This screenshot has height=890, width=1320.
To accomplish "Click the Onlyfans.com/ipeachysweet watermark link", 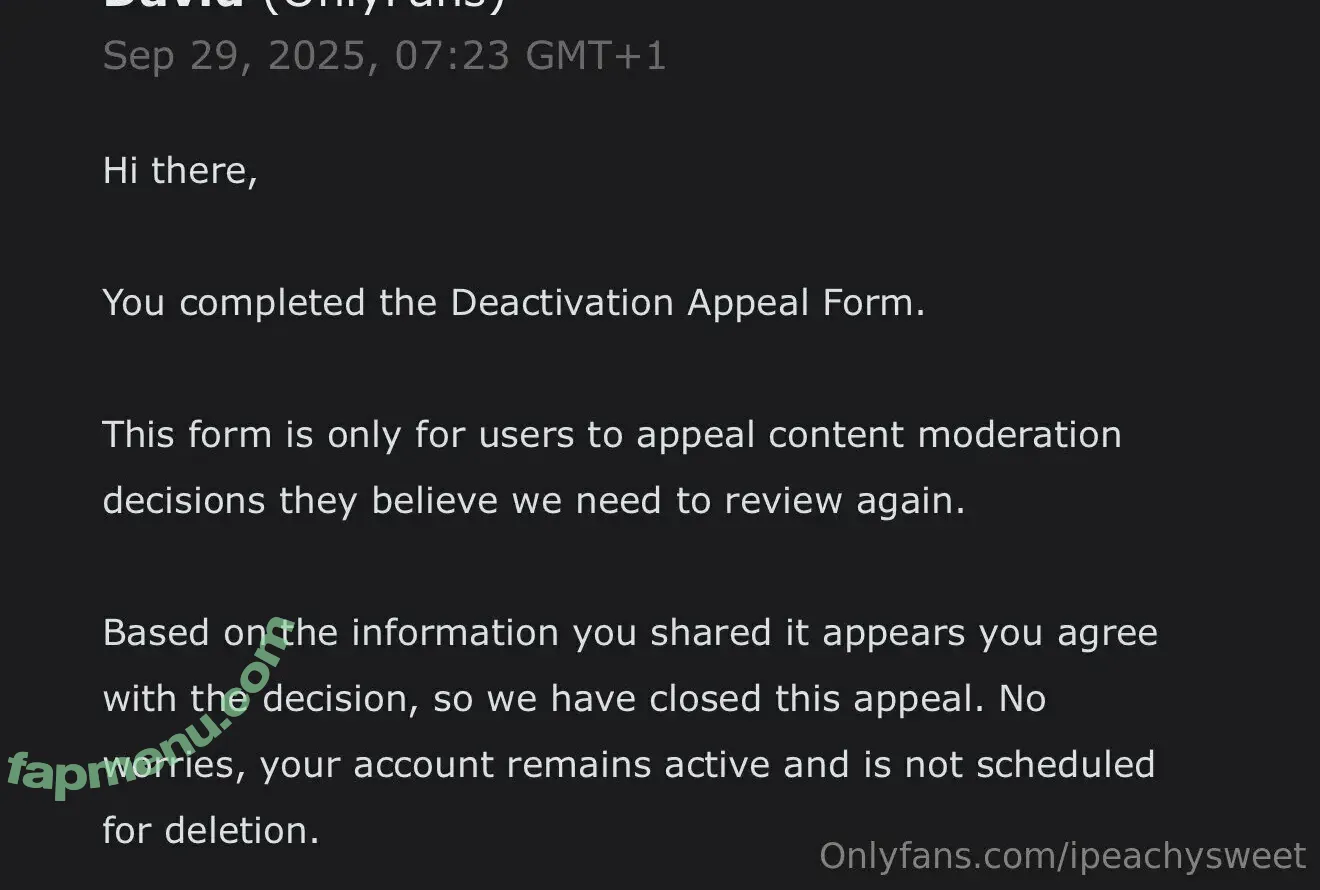I will [x=1062, y=856].
